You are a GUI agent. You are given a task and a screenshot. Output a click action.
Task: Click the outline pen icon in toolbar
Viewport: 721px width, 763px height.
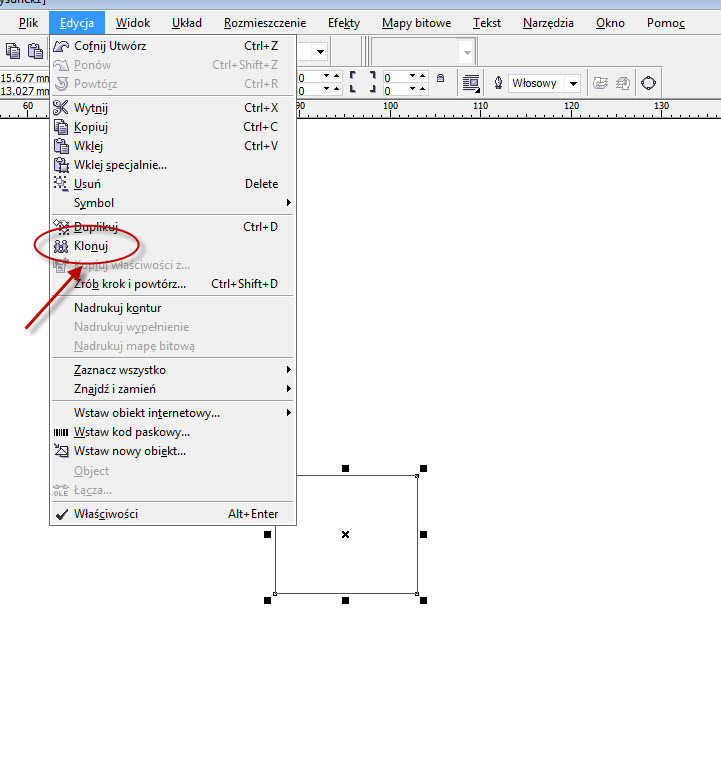click(497, 83)
